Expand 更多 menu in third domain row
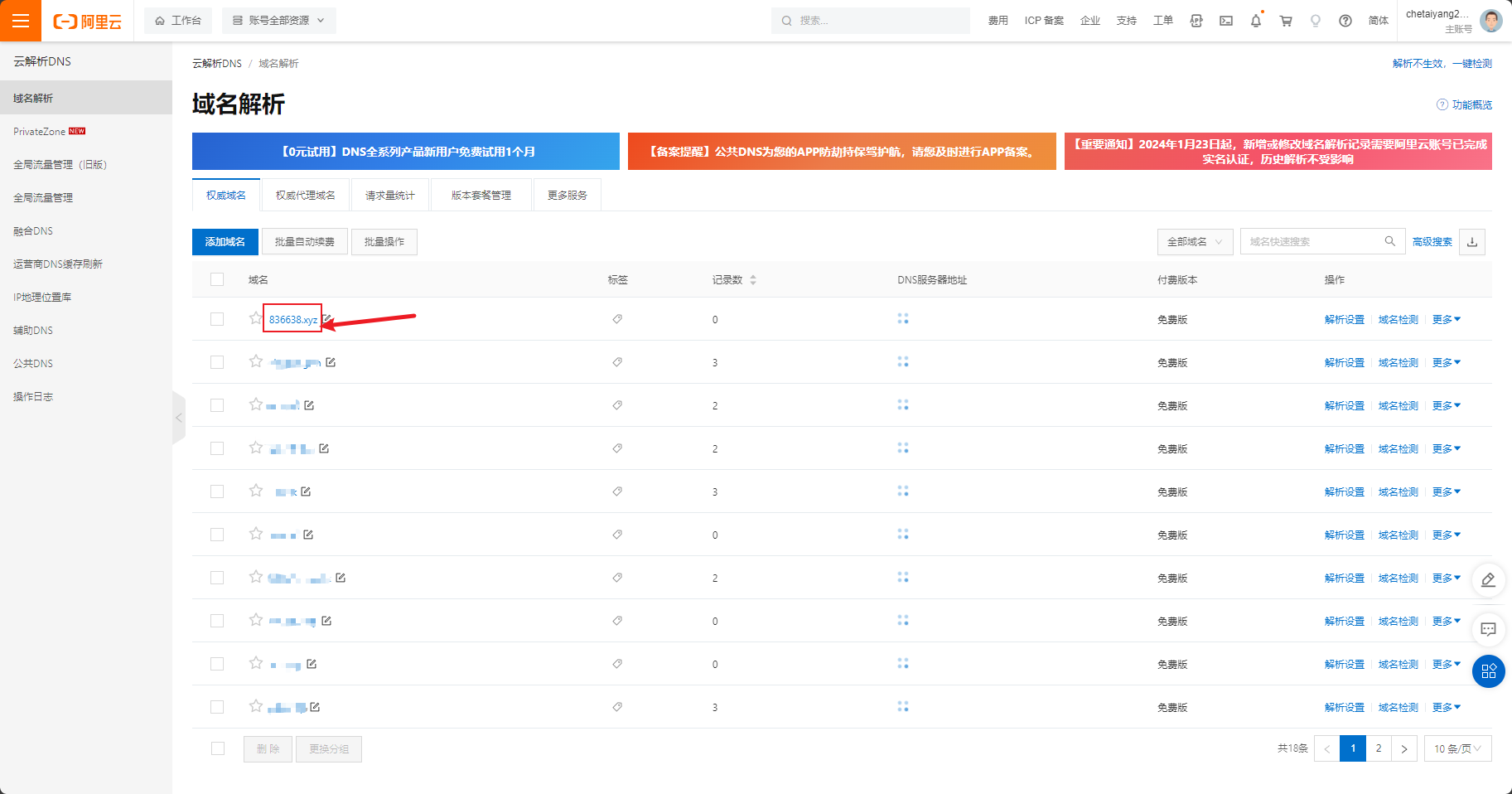 [1447, 405]
